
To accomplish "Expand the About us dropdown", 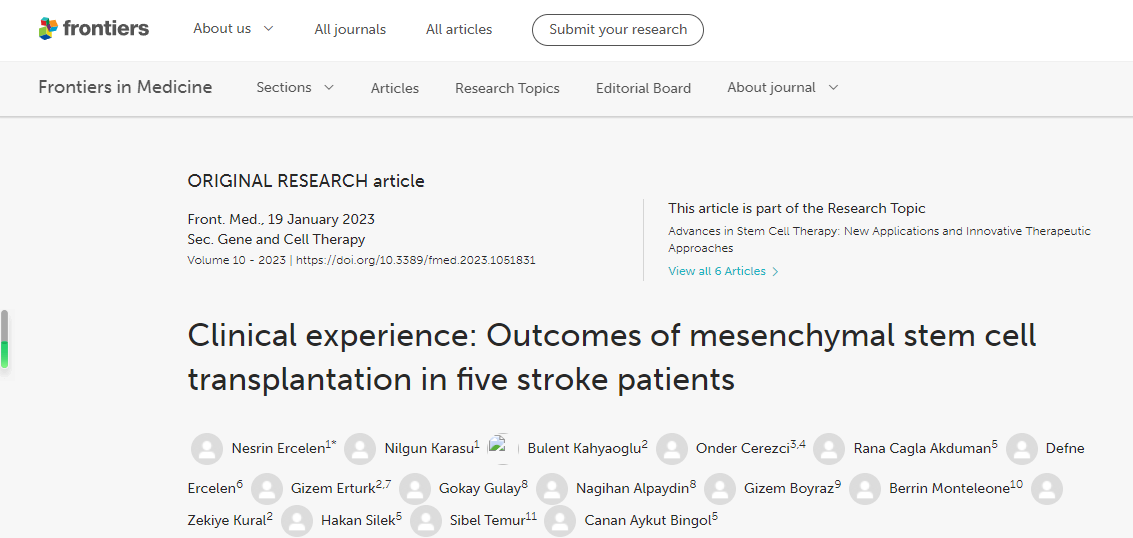I will pyautogui.click(x=233, y=29).
